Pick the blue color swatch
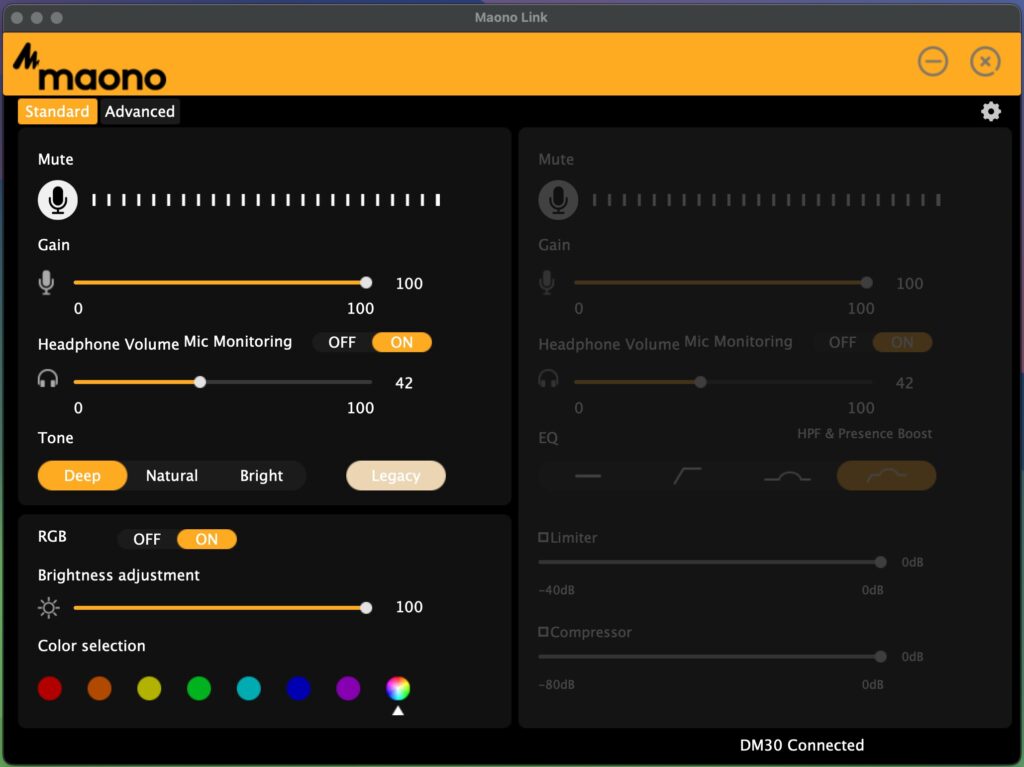The image size is (1024, 767). 298,688
